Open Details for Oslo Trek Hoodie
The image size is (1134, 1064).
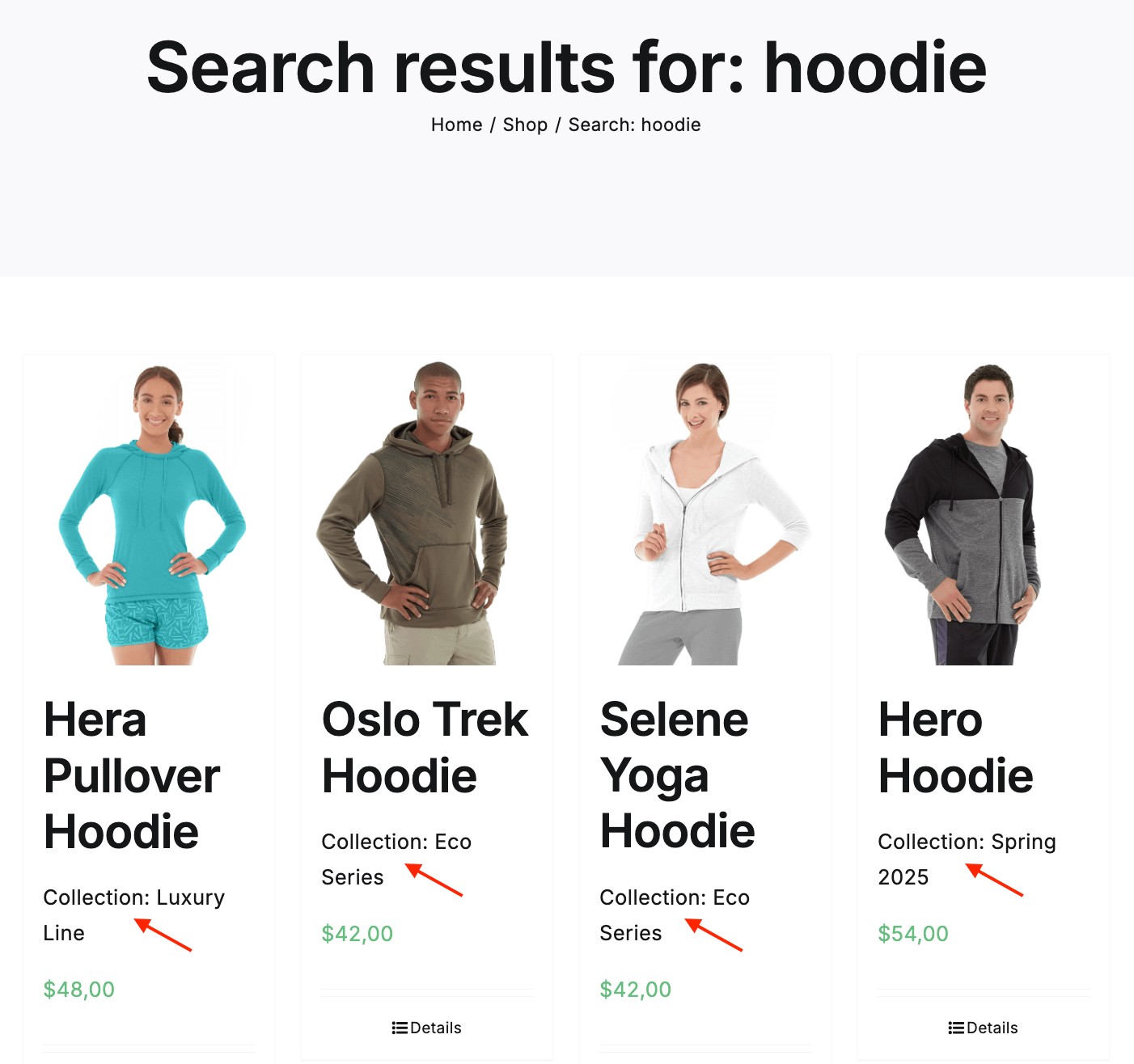(427, 1028)
